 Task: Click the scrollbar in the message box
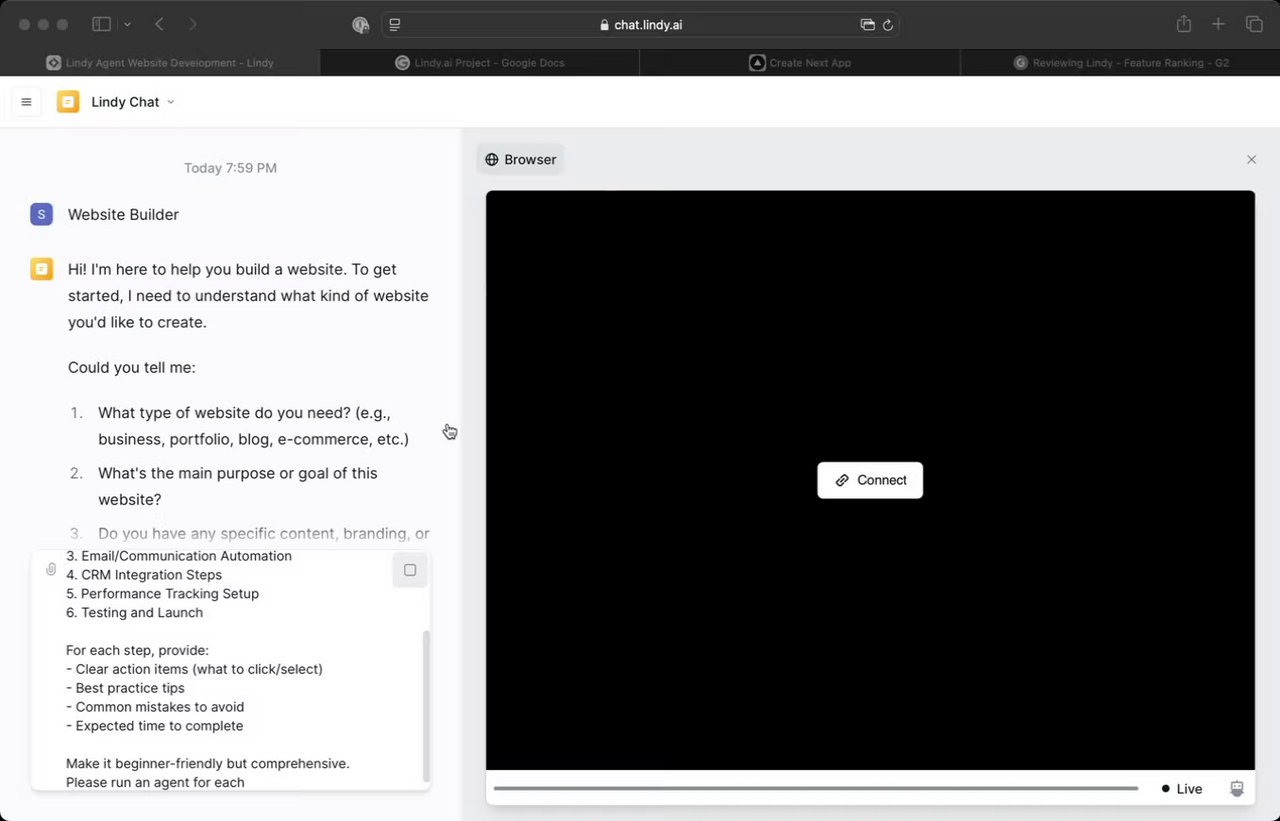click(x=426, y=706)
